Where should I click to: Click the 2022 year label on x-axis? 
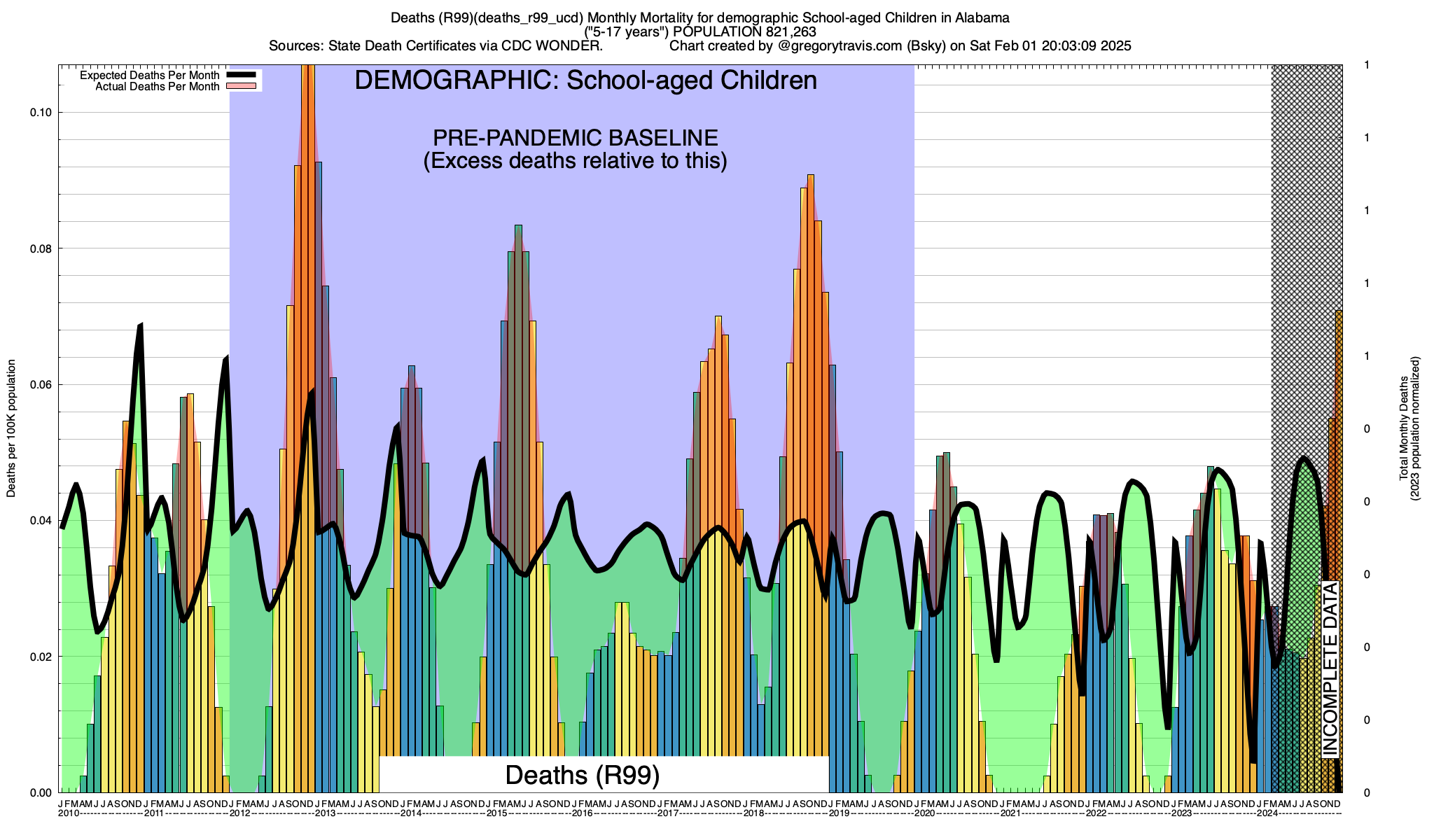click(x=1096, y=813)
